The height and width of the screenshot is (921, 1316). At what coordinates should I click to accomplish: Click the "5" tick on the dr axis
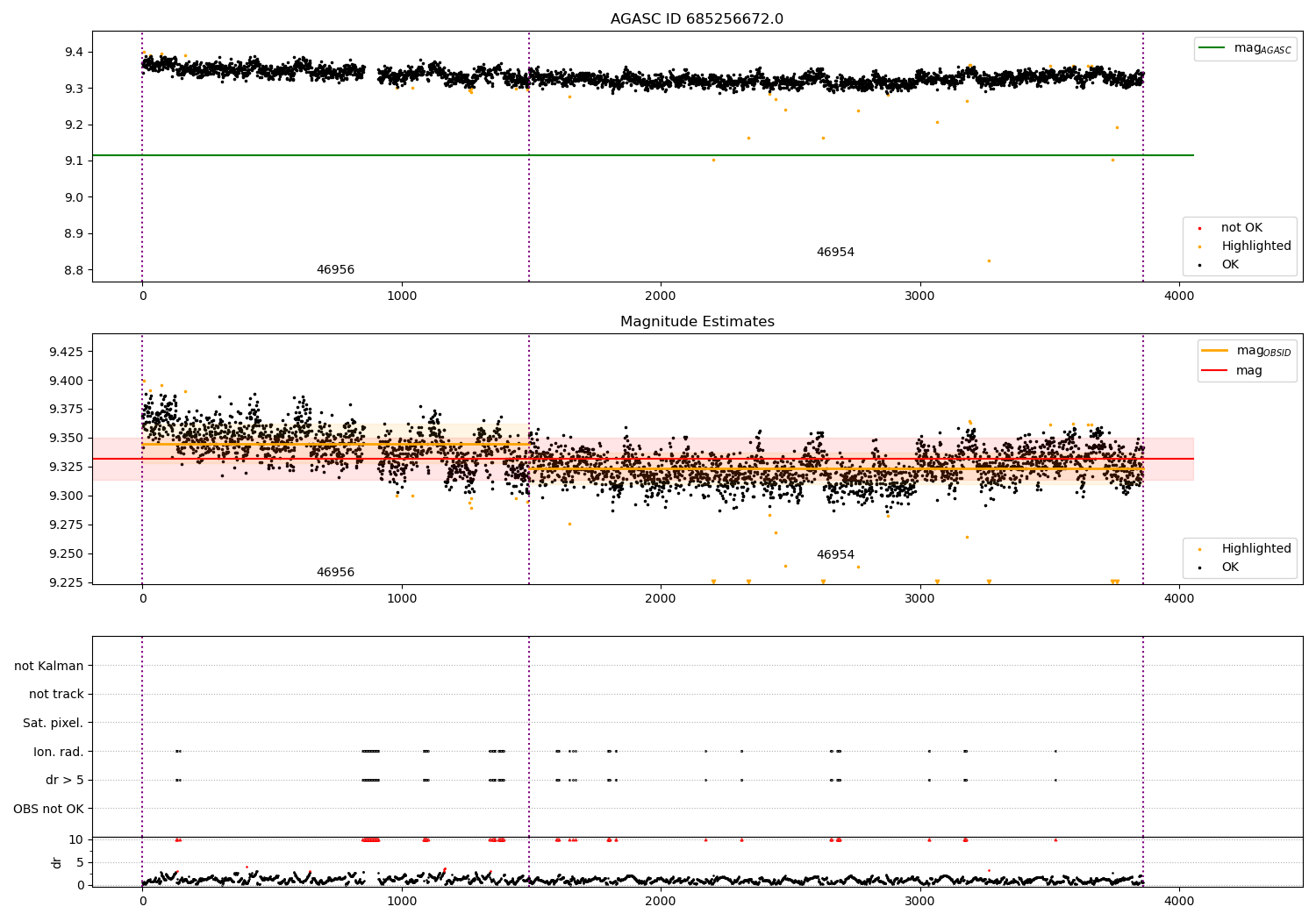coord(80,863)
